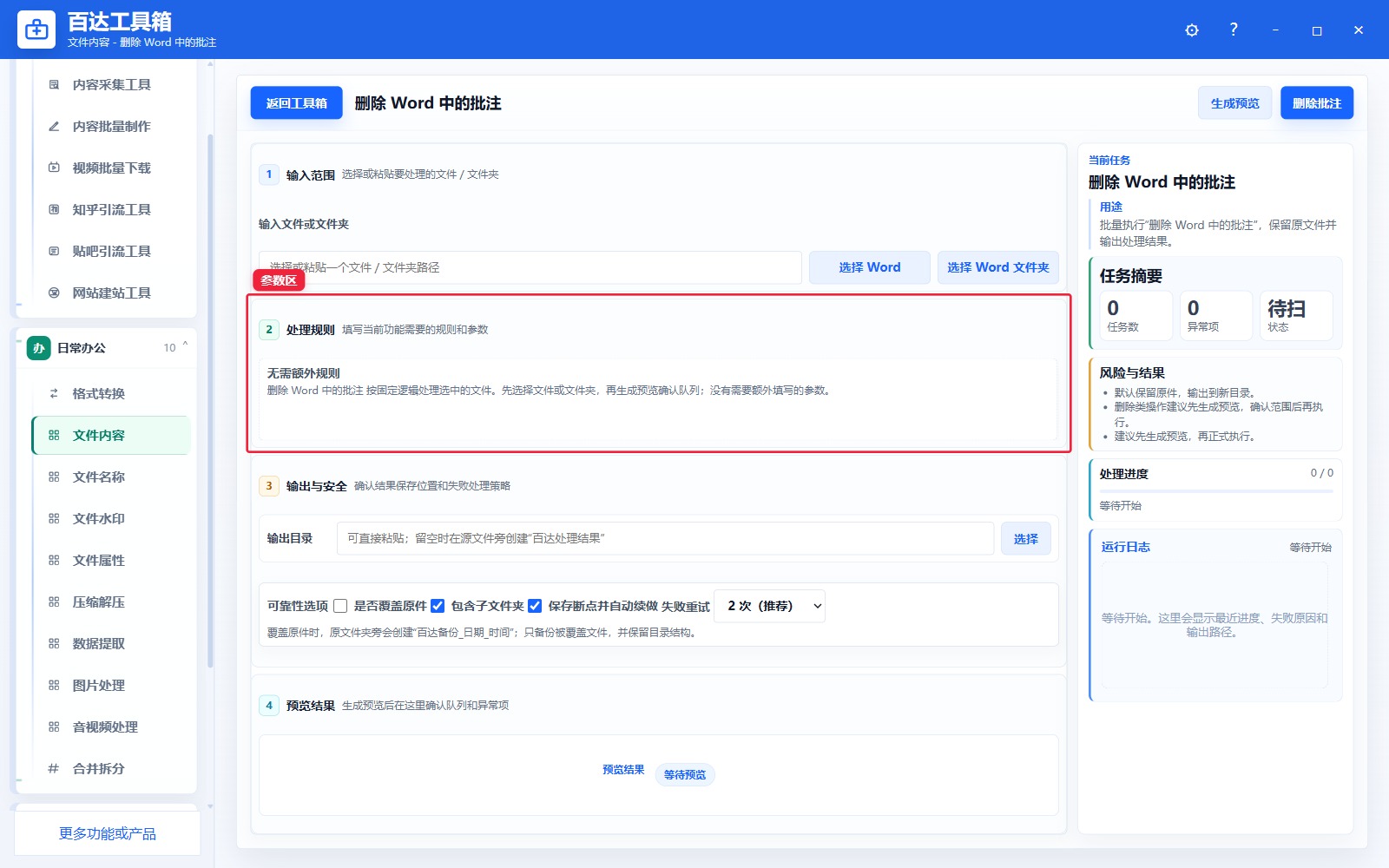Select 文件名称 in the sidebar

(112, 477)
